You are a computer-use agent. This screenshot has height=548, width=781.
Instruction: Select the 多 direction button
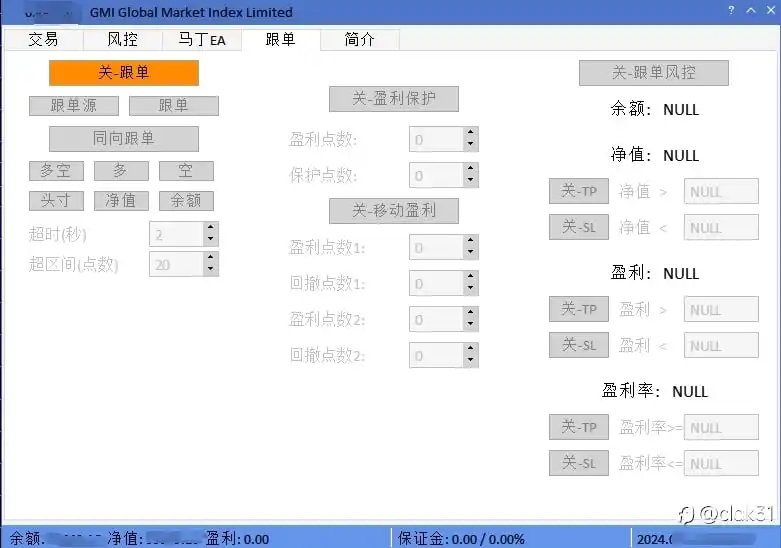click(x=121, y=171)
